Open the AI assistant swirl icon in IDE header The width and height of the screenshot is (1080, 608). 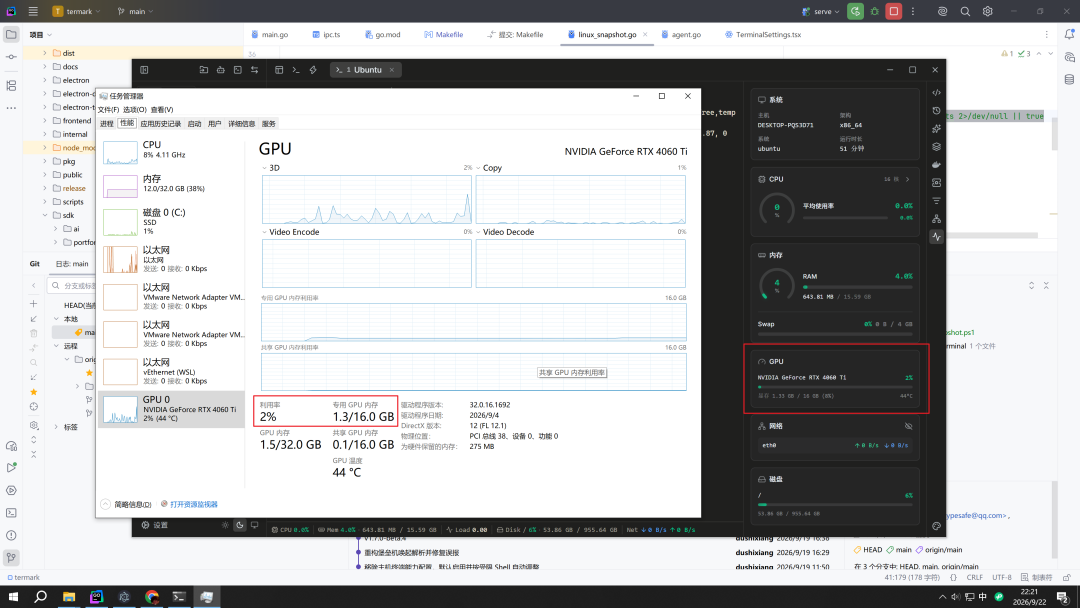click(x=942, y=11)
